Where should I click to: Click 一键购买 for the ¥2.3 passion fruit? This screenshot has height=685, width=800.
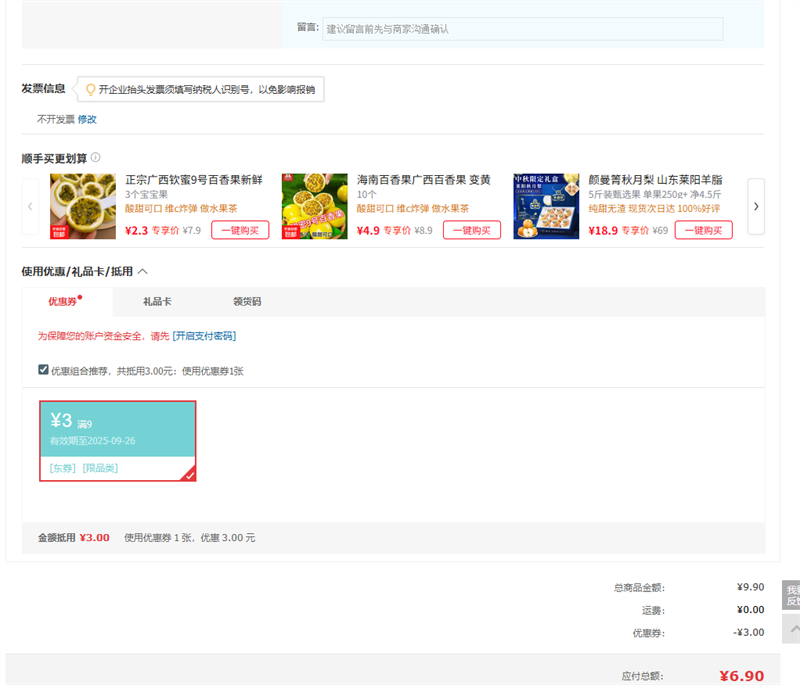point(240,230)
